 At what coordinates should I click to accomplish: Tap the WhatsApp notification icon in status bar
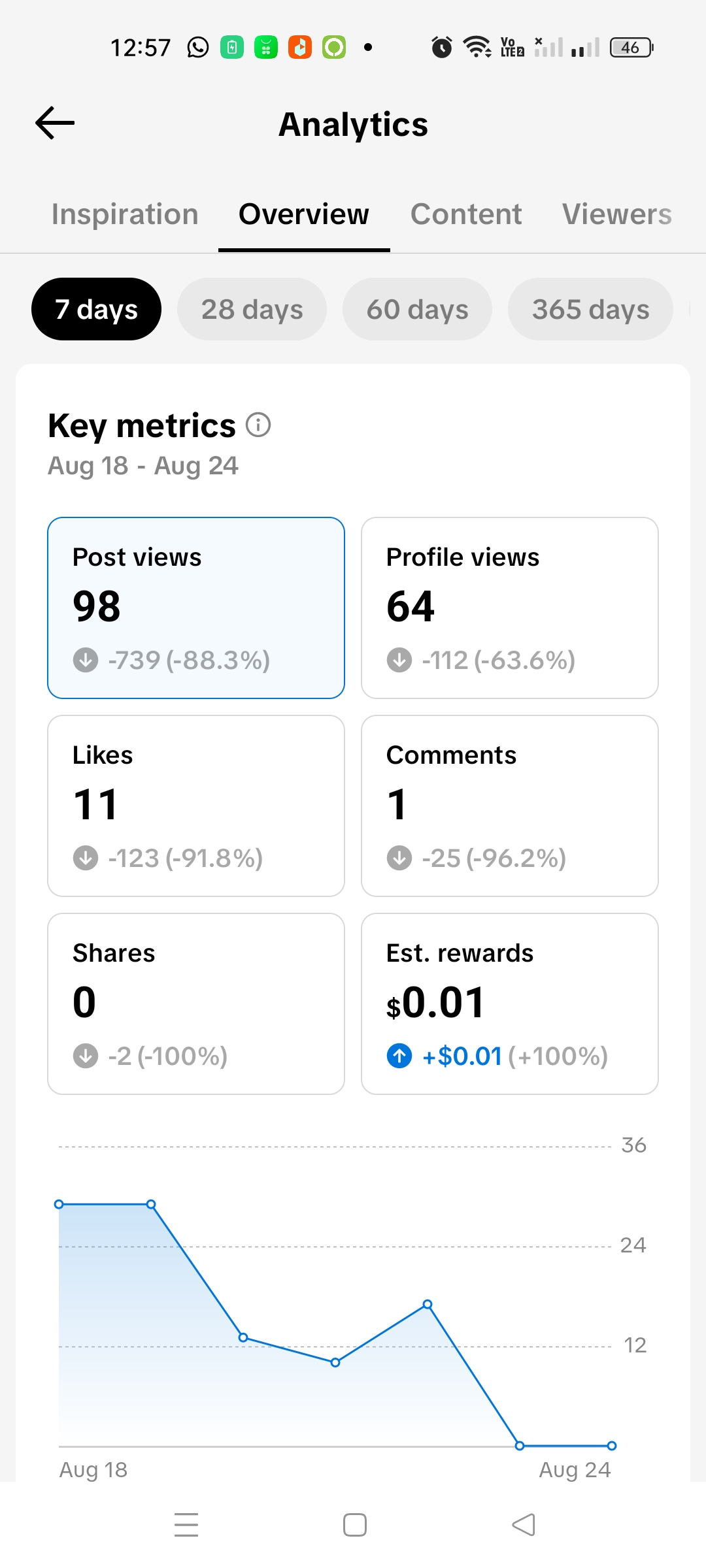[198, 48]
